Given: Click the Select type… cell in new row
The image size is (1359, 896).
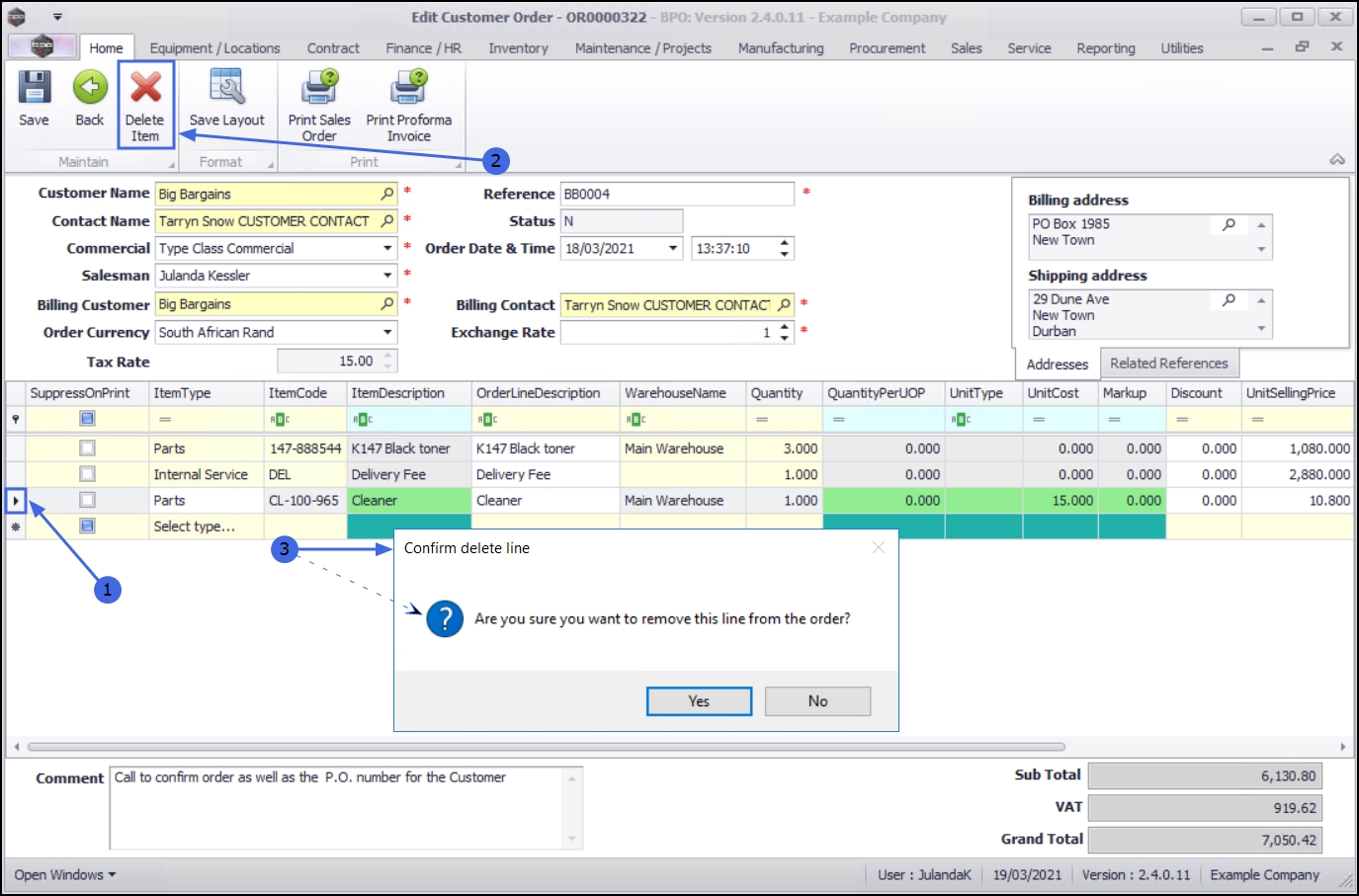Looking at the screenshot, I should pyautogui.click(x=206, y=527).
